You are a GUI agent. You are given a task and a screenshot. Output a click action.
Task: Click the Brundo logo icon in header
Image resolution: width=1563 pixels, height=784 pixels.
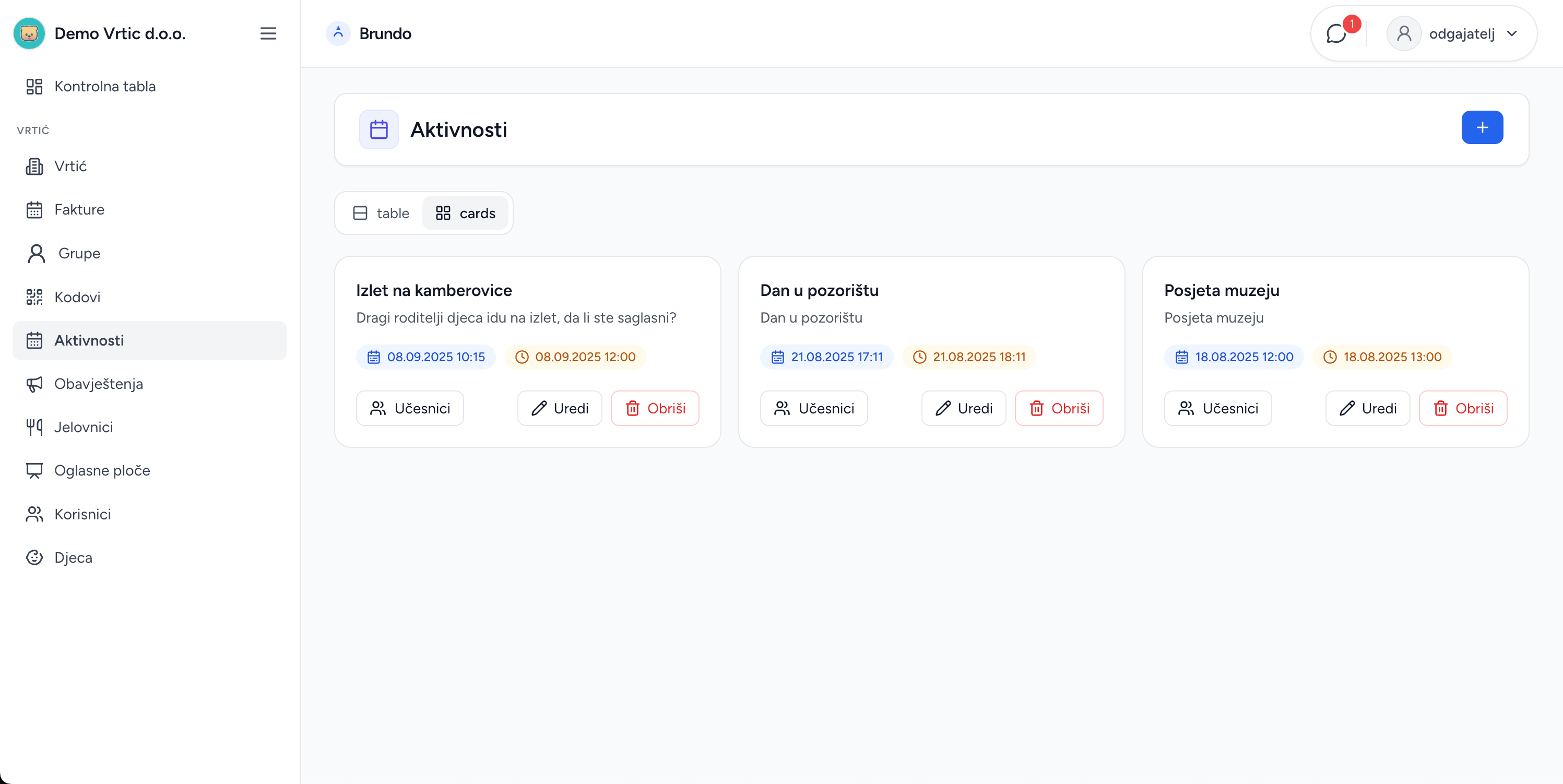(x=338, y=33)
